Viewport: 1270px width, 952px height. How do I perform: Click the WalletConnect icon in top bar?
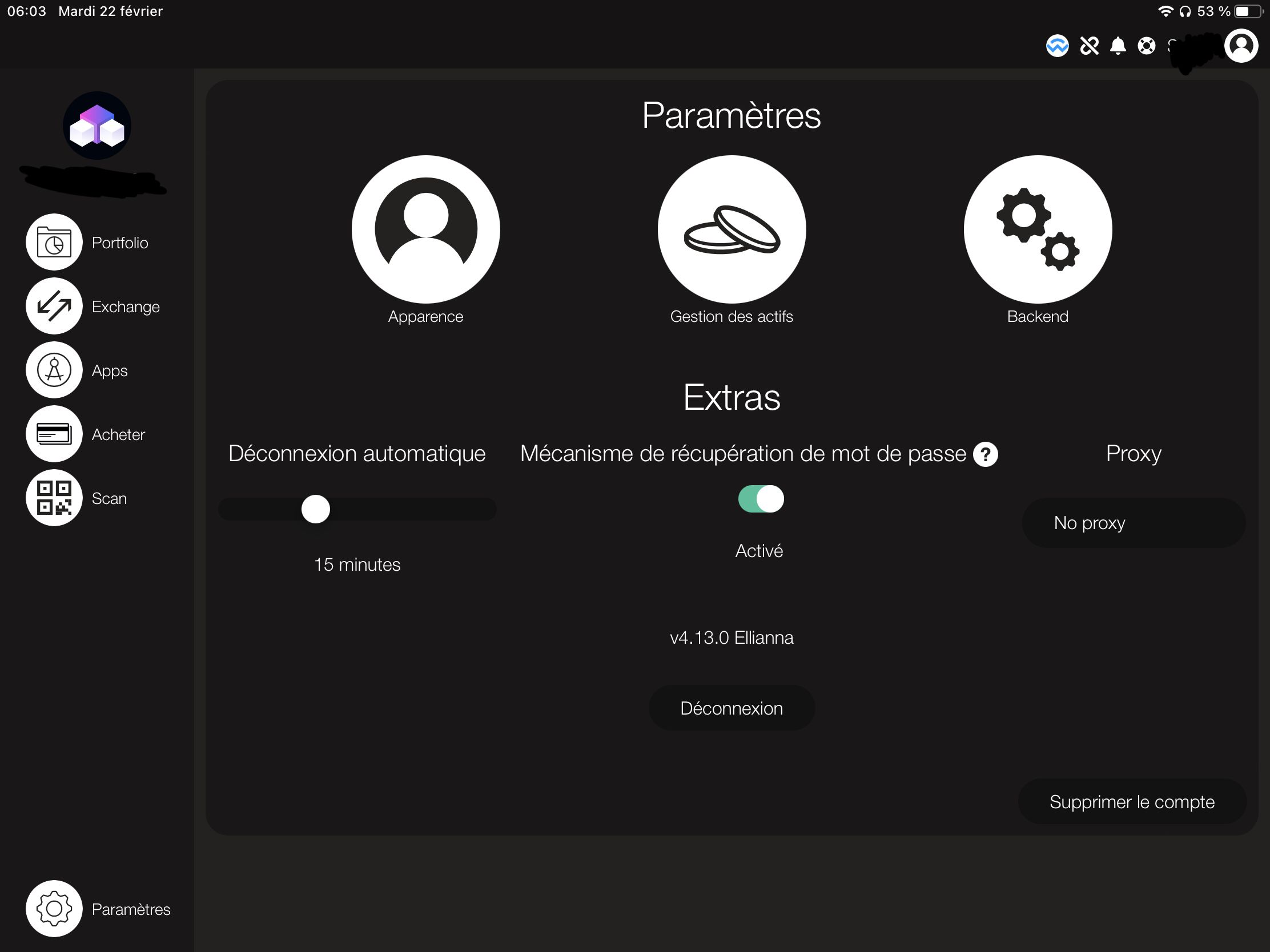click(1057, 45)
